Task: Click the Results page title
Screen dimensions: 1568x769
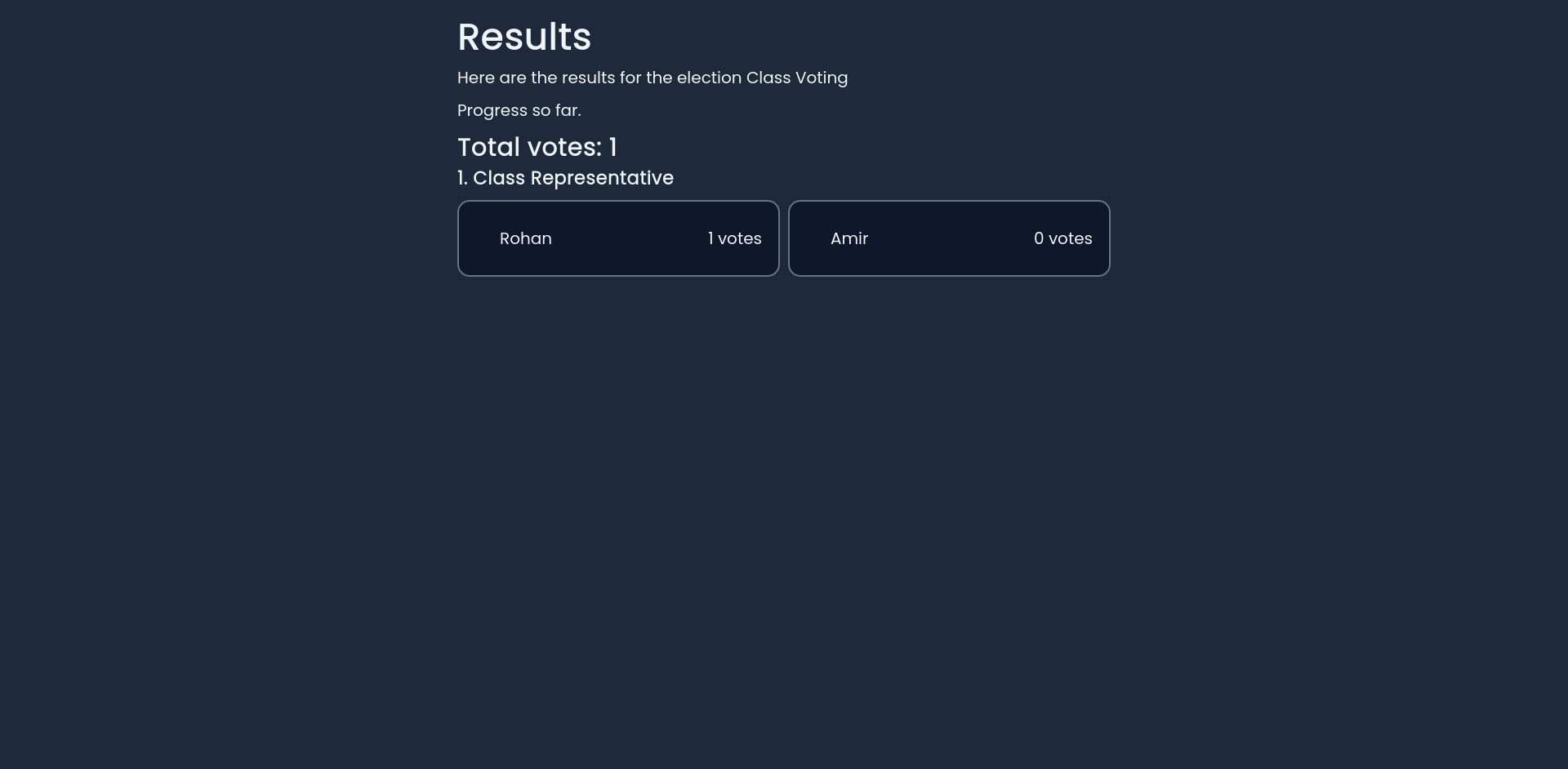Action: [524, 36]
